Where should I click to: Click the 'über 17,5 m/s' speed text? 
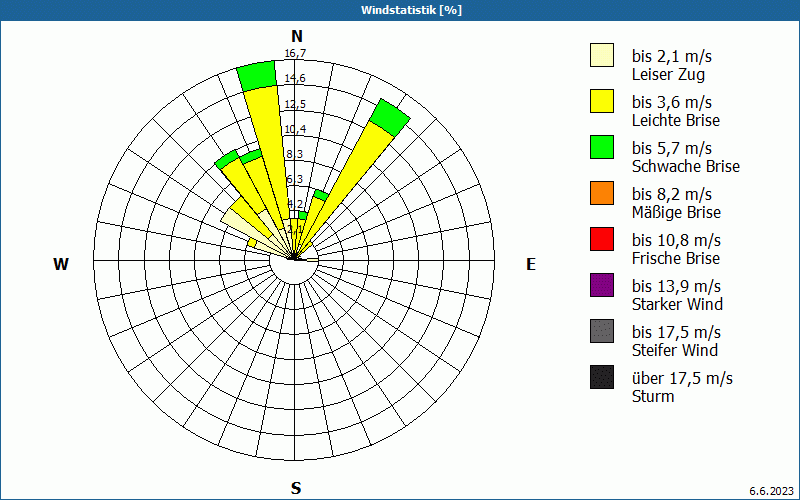(x=682, y=378)
